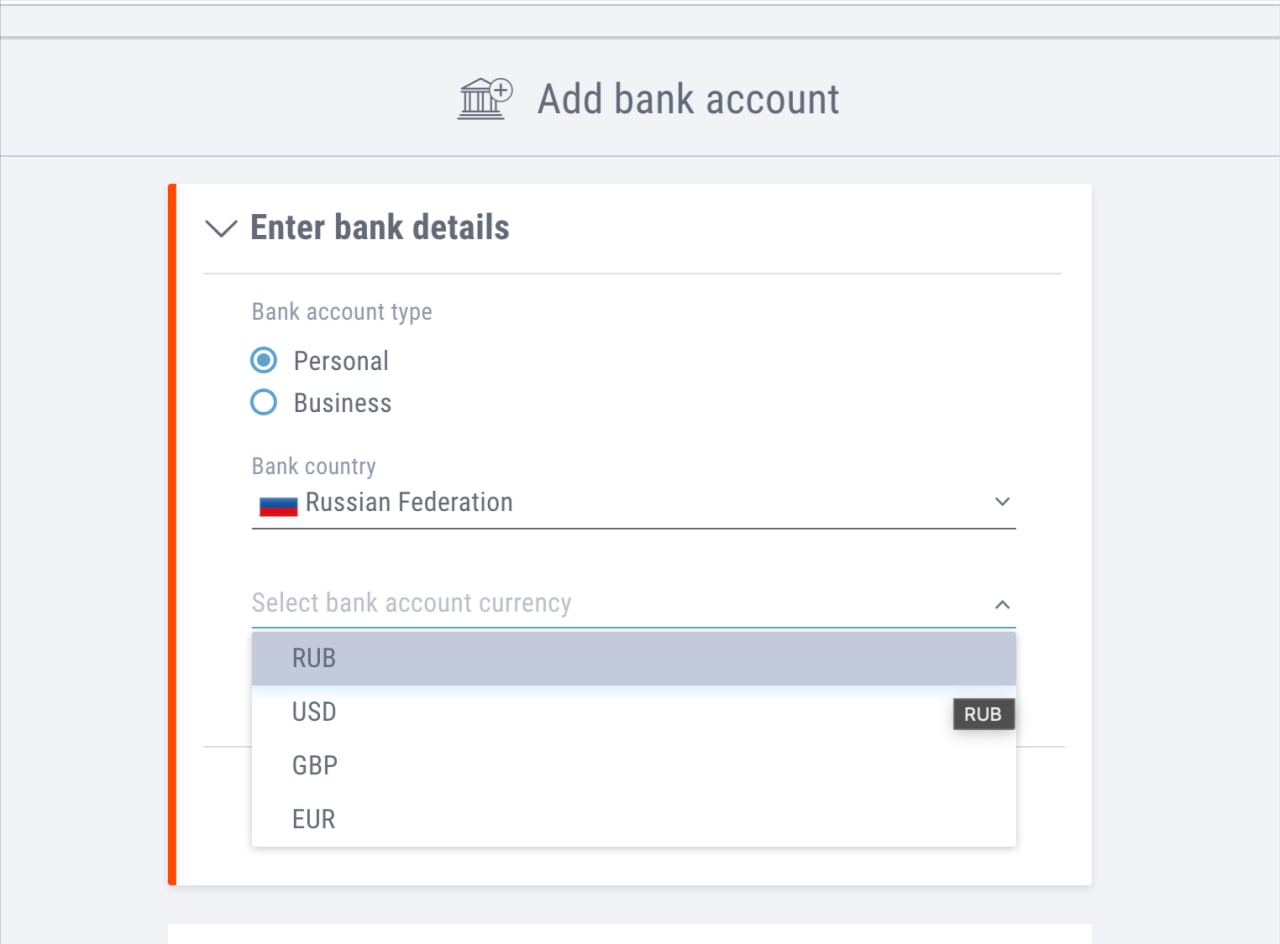Click the Russian flag icon
The height and width of the screenshot is (944, 1280).
[278, 505]
